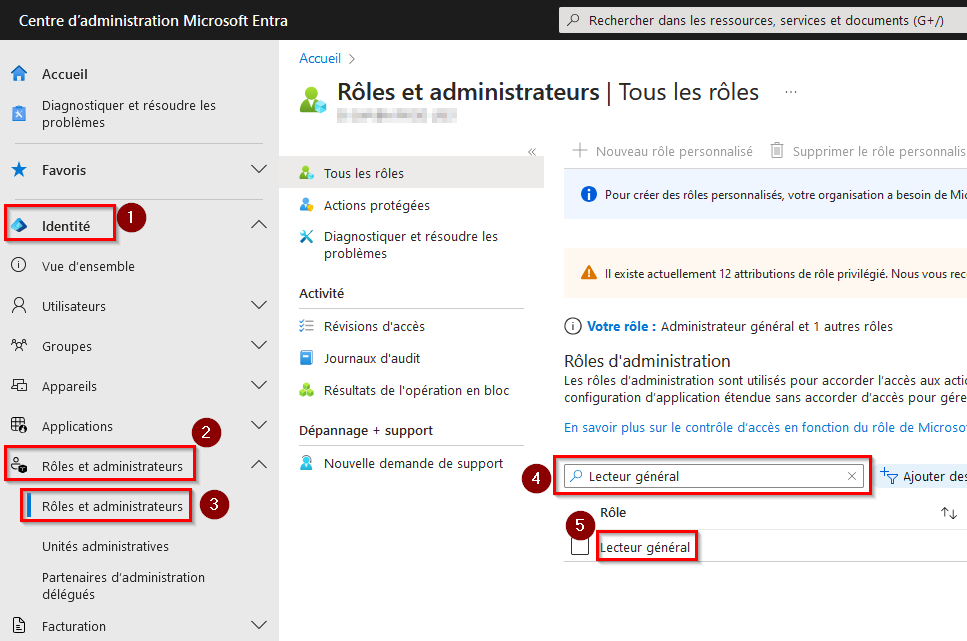
Task: Click the top search bar for resources
Action: pyautogui.click(x=763, y=20)
